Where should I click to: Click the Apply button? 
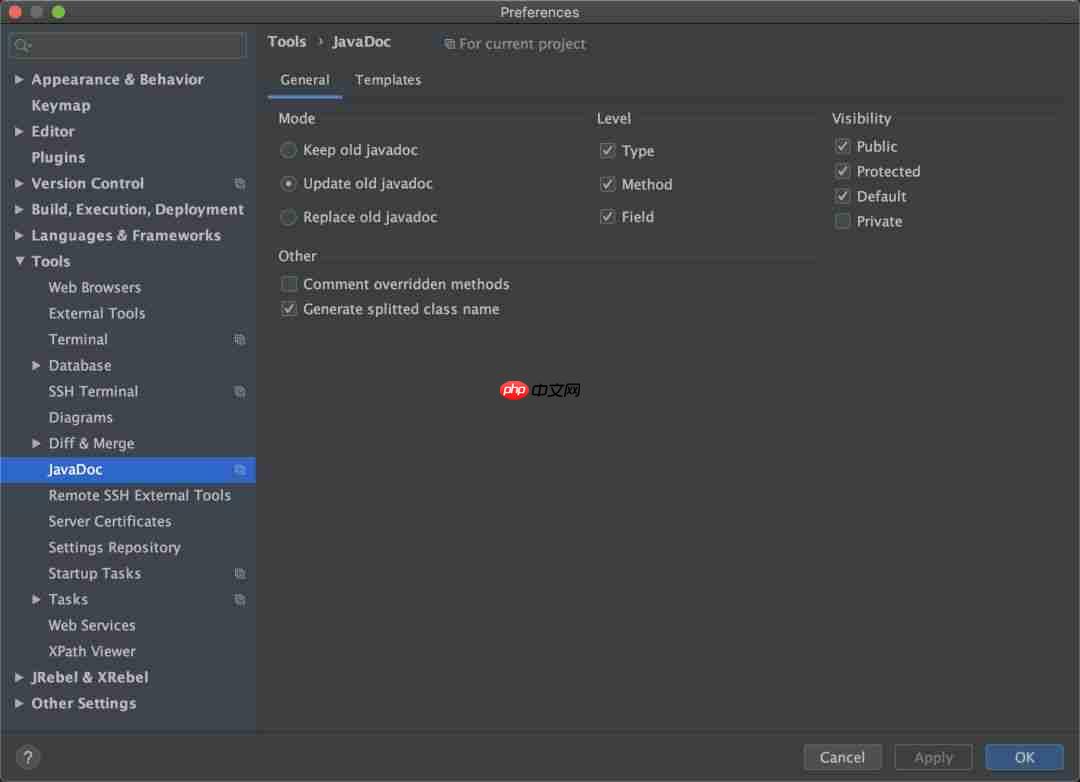933,757
